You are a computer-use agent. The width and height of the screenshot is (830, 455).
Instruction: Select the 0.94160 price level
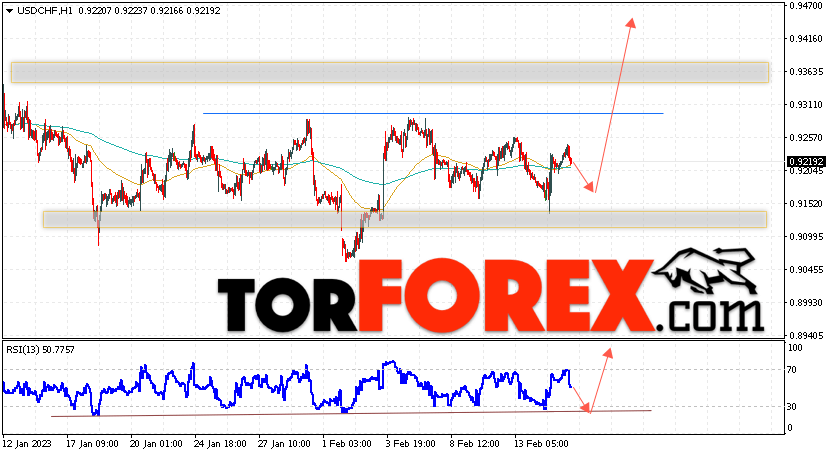[x=806, y=39]
